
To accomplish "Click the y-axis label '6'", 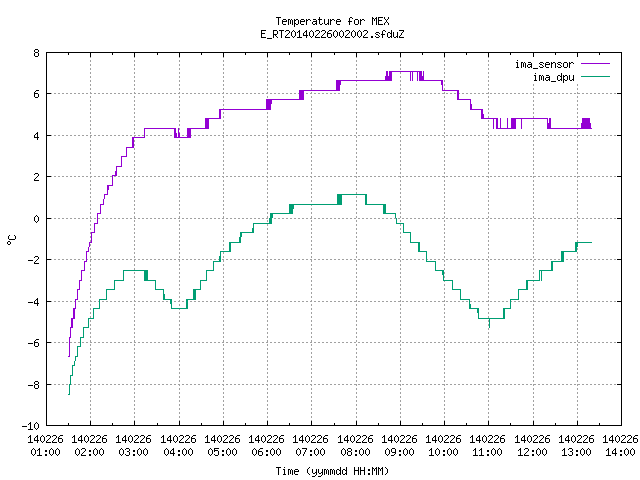I will click(36, 94).
